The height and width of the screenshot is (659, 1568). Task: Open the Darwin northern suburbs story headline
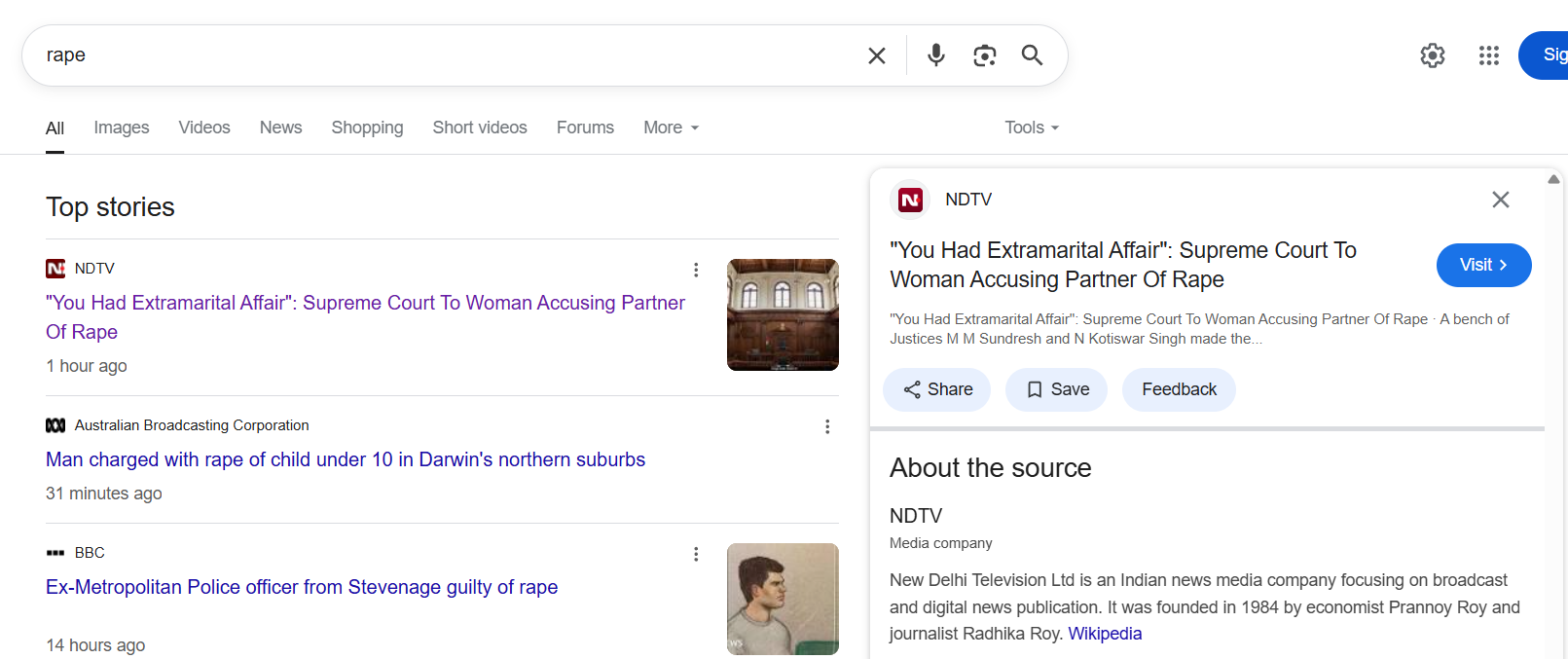(x=346, y=459)
